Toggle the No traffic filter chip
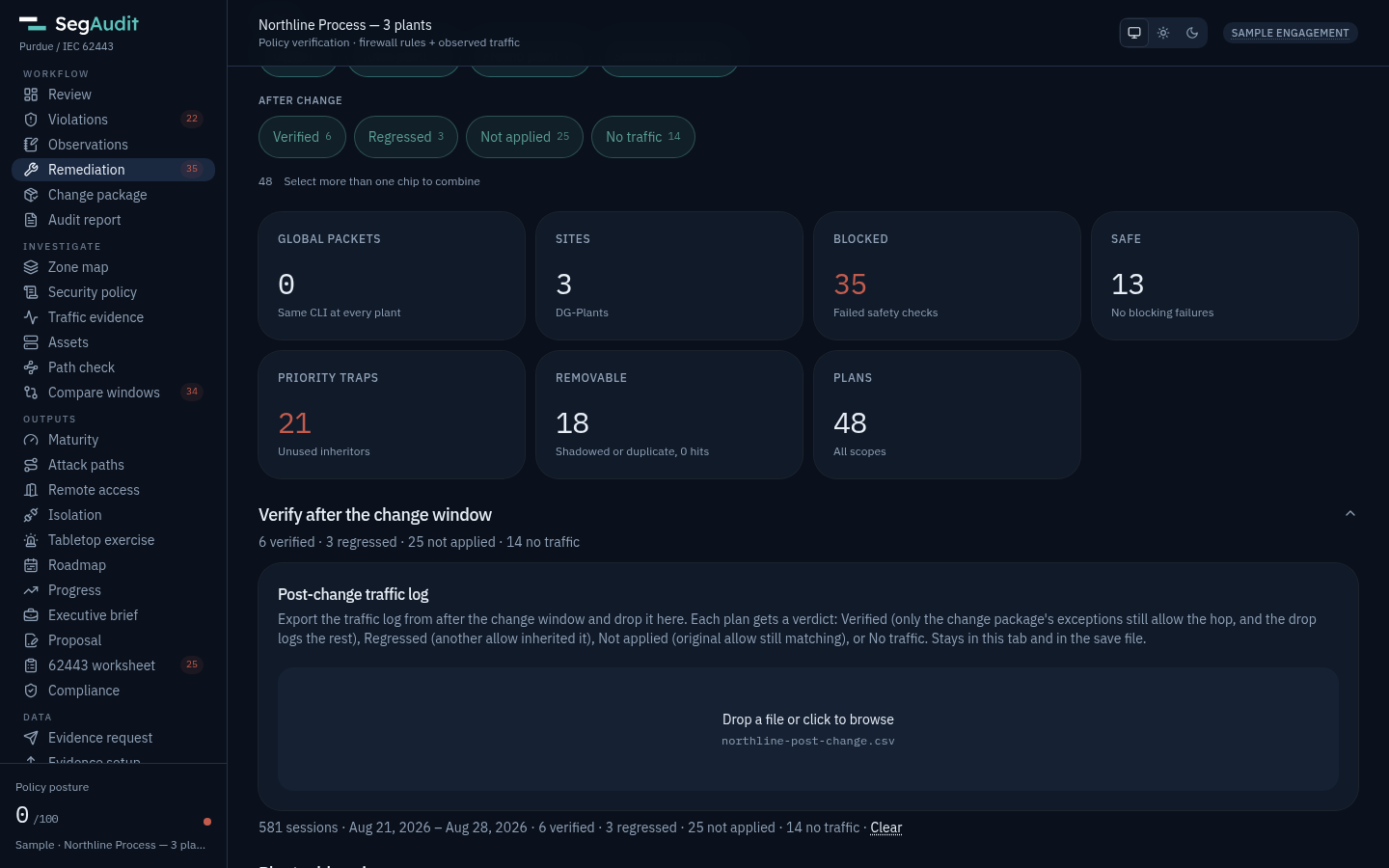 point(643,137)
